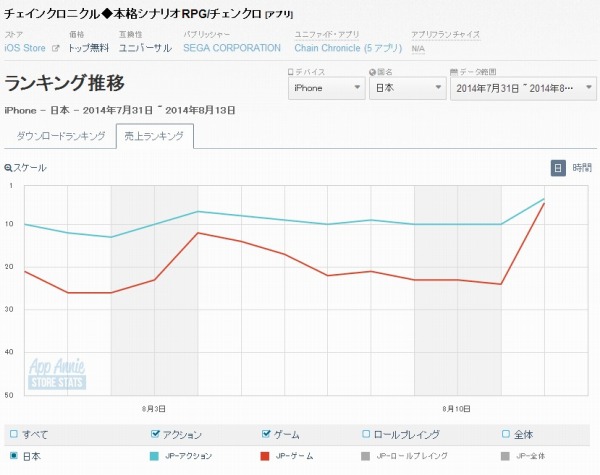The image size is (600, 475).
Task: Open the SEGA CORPORATION publisher link
Action: [232, 48]
